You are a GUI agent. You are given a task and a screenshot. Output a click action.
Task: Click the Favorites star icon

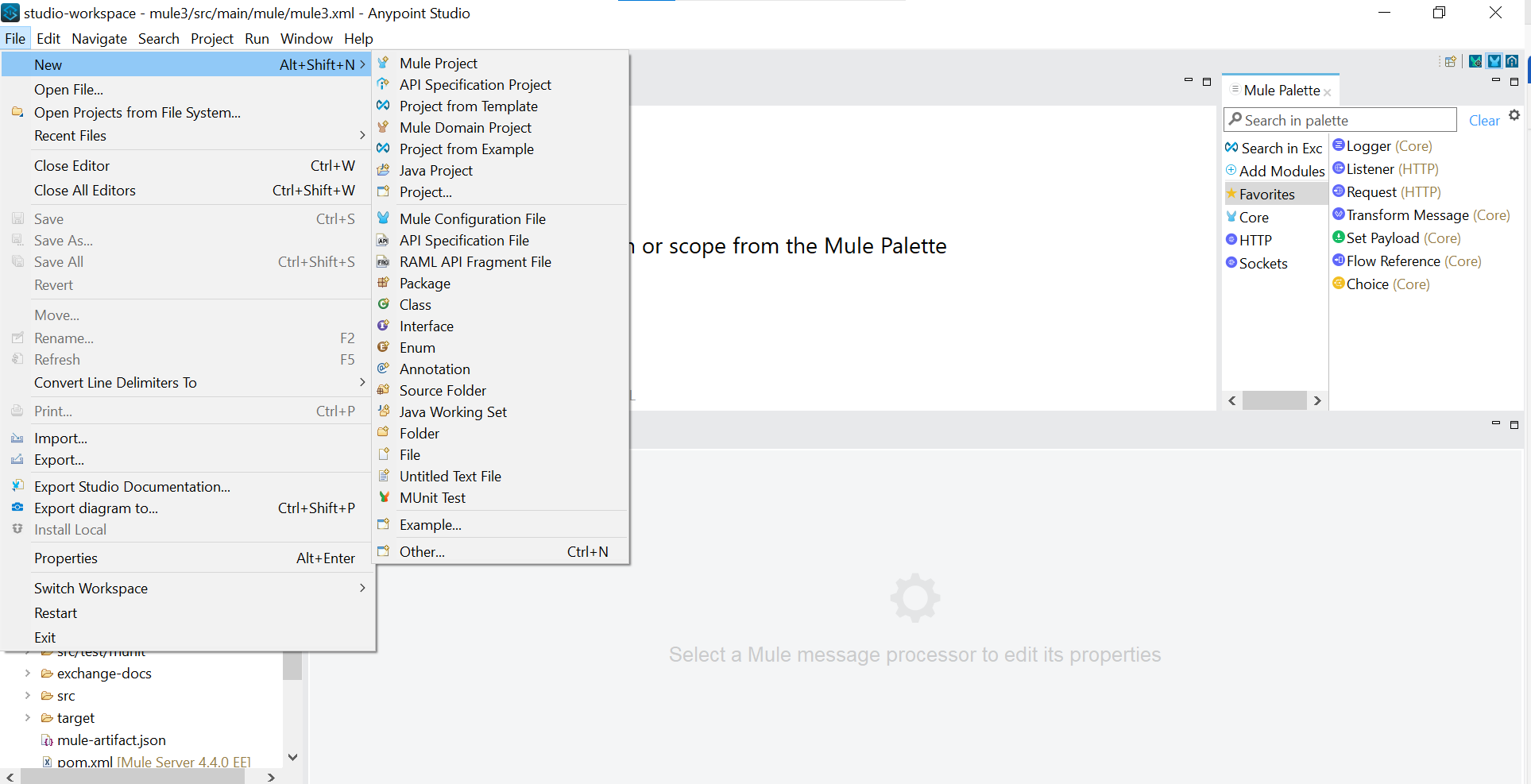[1231, 193]
